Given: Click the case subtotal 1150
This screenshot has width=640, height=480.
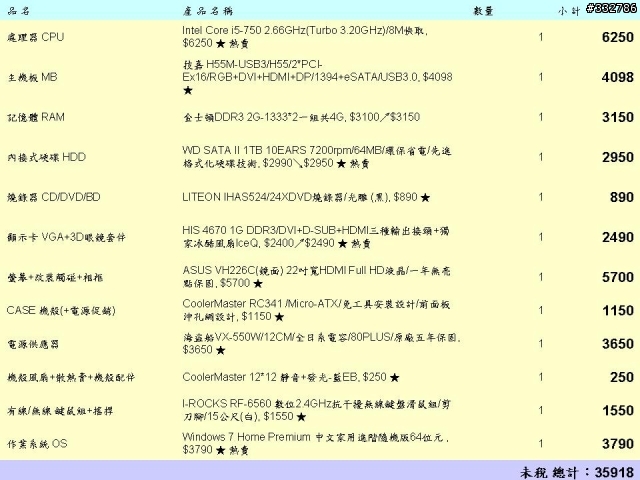Looking at the screenshot, I should click(618, 311).
